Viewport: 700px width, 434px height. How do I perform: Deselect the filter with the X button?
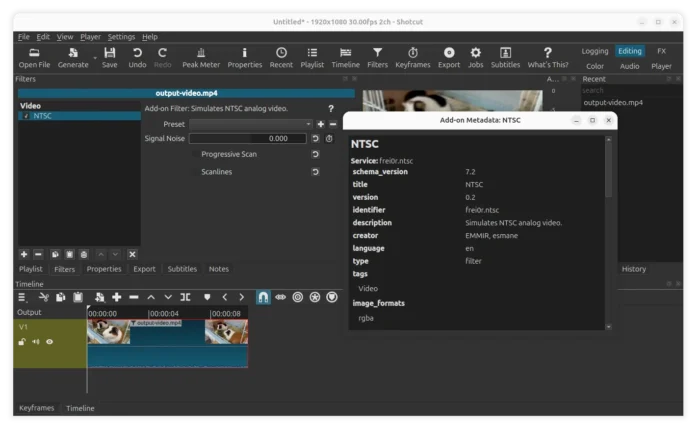pyautogui.click(x=132, y=254)
